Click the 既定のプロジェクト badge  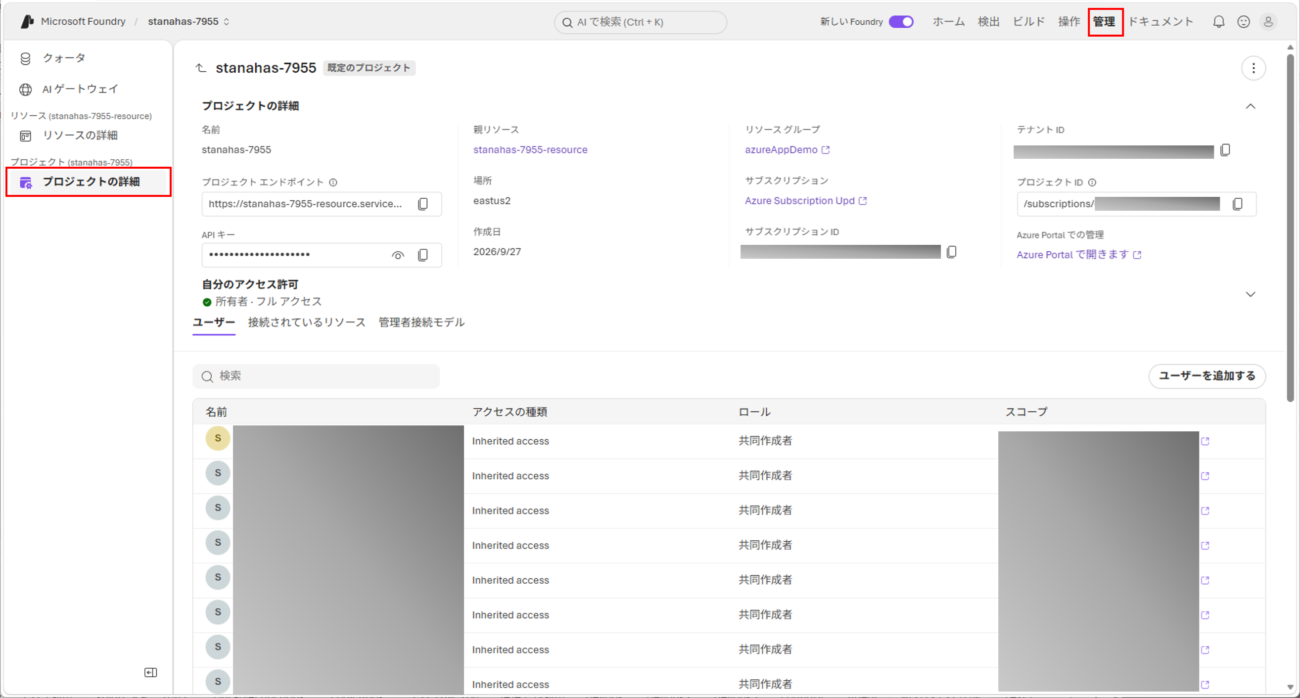(369, 68)
